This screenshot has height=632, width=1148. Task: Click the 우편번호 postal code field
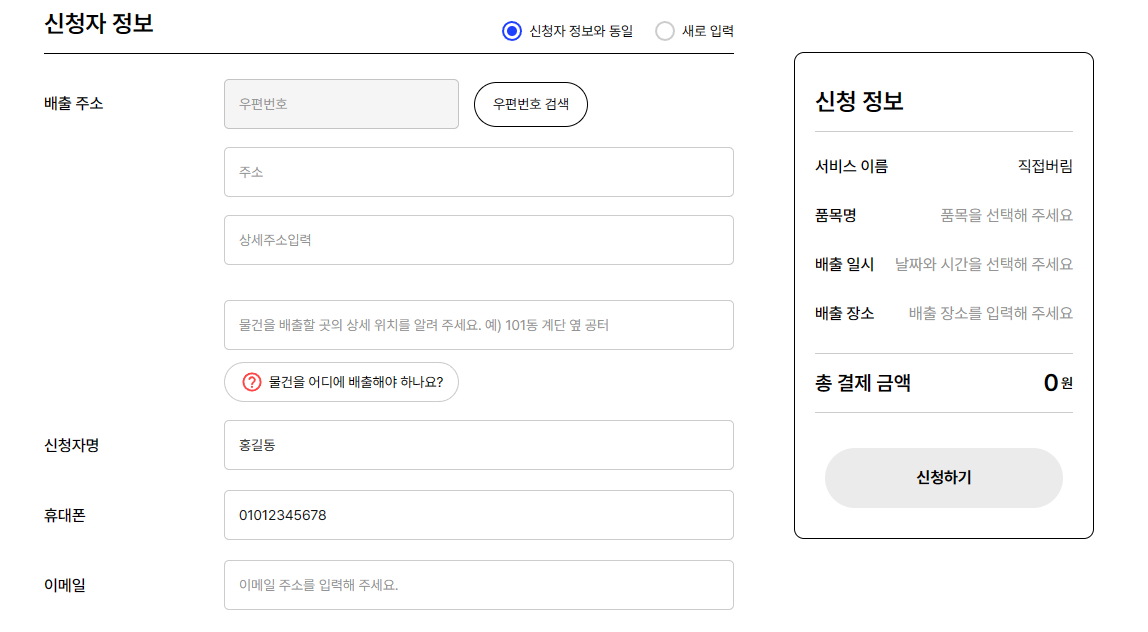pyautogui.click(x=341, y=104)
